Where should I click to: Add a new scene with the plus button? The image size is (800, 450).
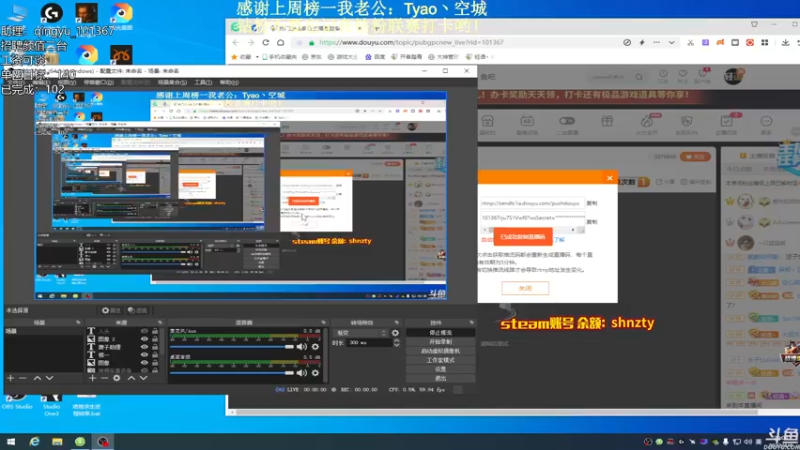point(10,378)
